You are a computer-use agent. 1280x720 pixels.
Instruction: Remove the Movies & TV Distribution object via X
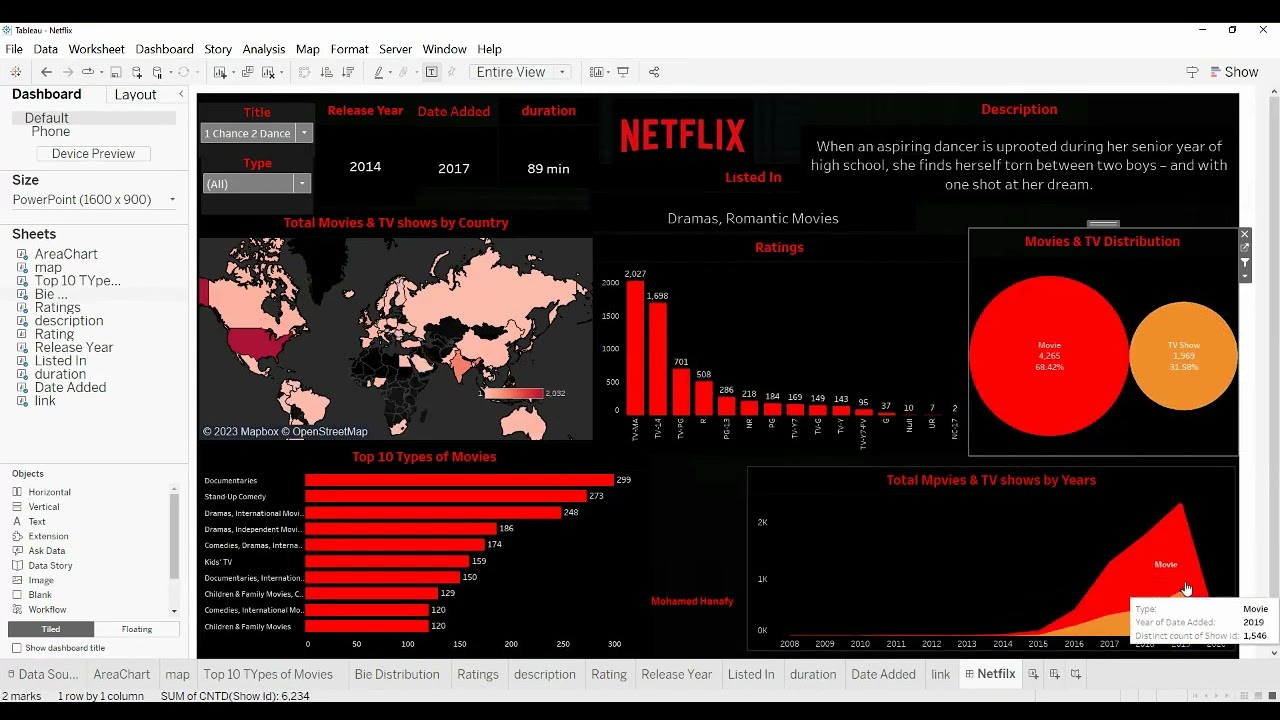tap(1245, 234)
